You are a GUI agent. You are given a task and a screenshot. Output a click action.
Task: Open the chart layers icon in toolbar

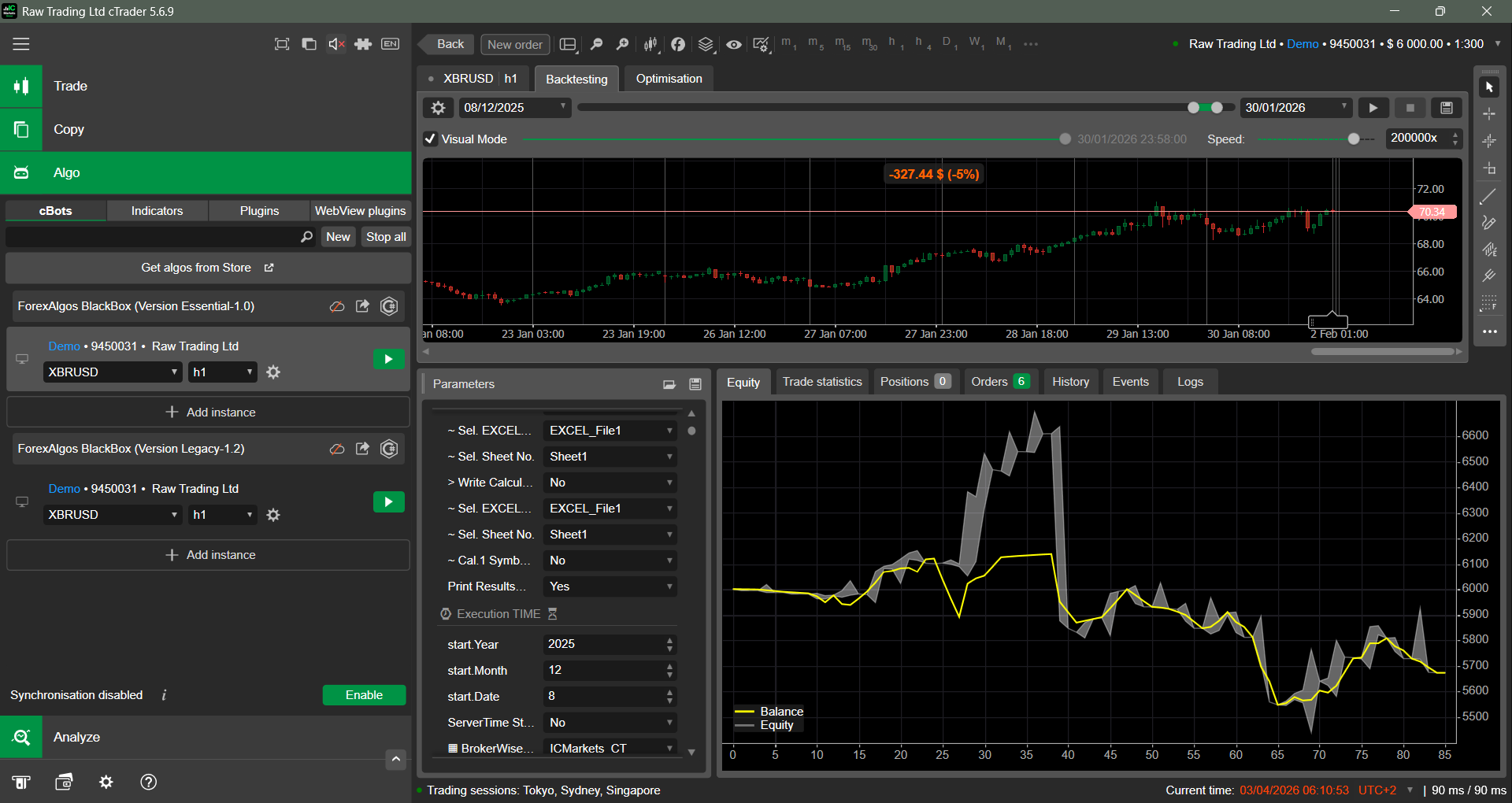(706, 44)
